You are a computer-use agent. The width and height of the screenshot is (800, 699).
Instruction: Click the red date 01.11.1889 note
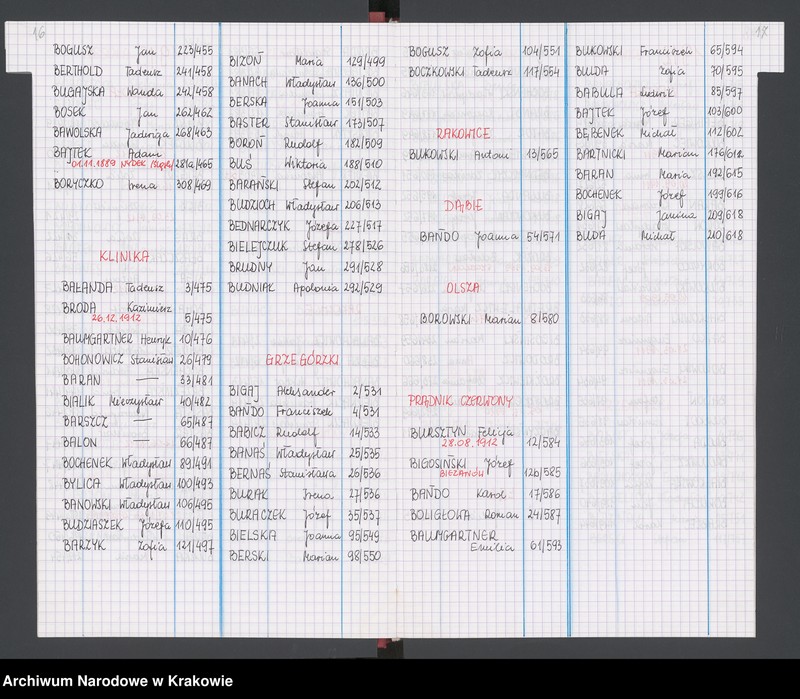[122, 164]
